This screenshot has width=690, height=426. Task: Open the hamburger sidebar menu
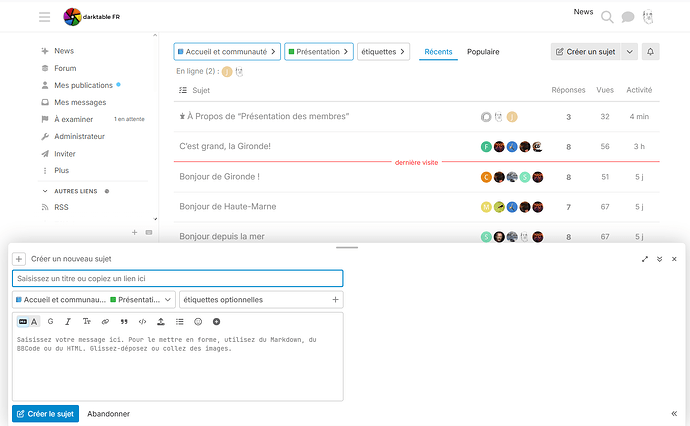[x=44, y=17]
